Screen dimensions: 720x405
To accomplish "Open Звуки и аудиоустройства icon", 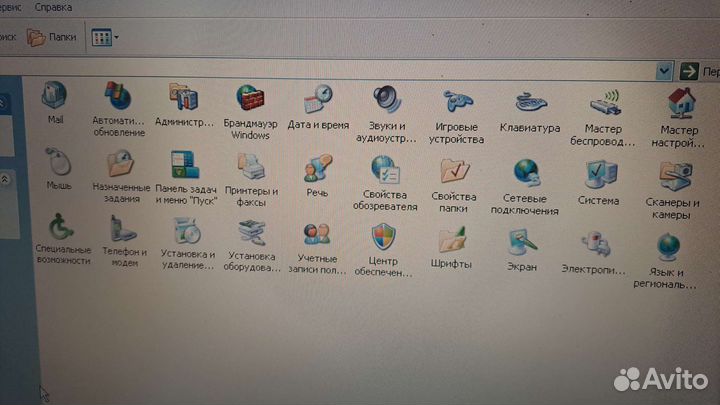I will 387,100.
